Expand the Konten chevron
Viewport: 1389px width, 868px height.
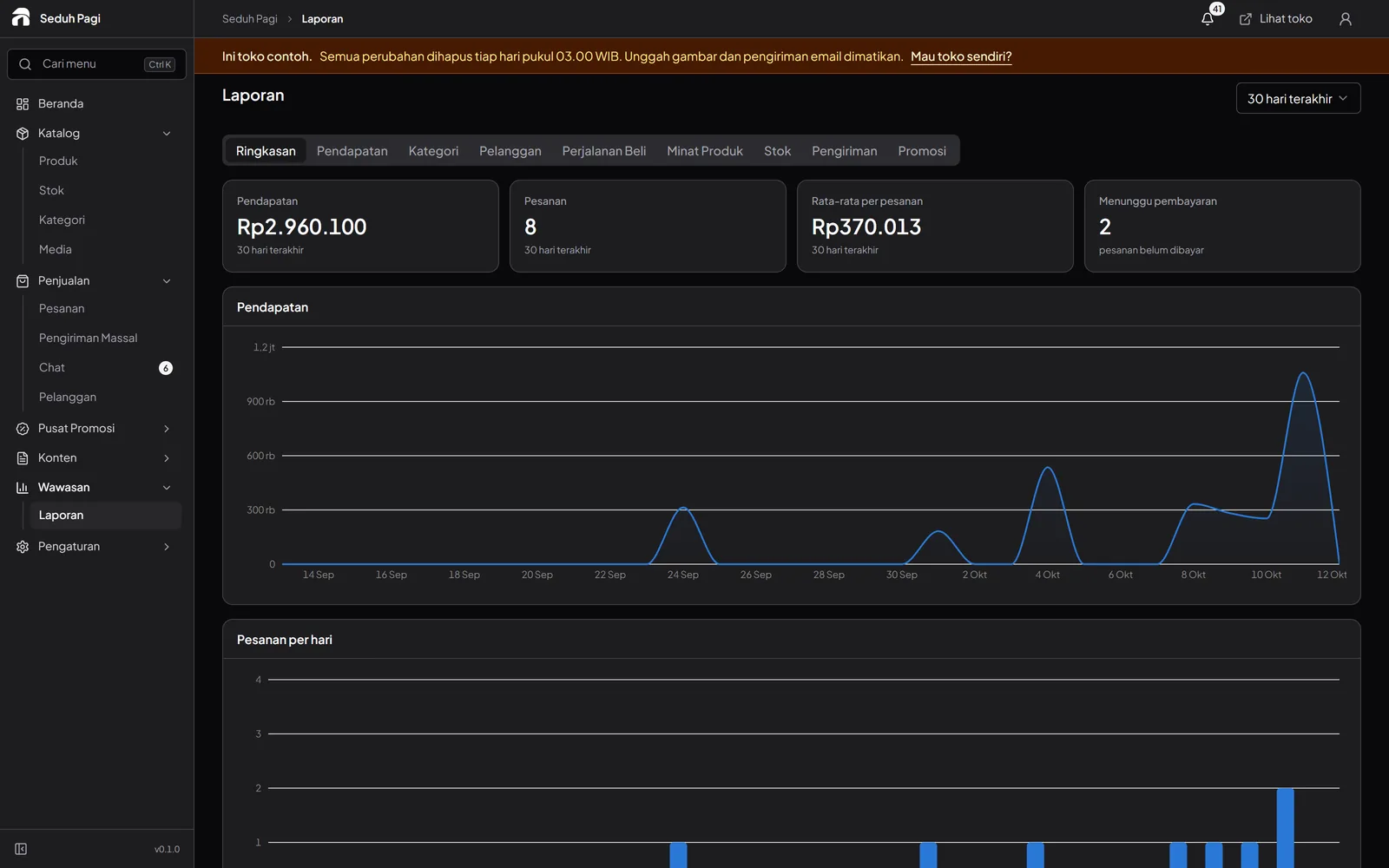point(167,458)
